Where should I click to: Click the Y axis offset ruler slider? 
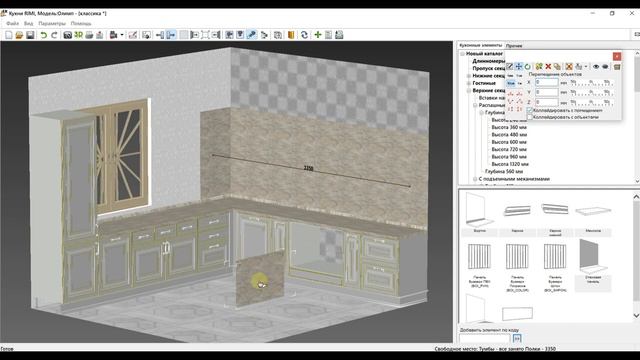pos(591,93)
